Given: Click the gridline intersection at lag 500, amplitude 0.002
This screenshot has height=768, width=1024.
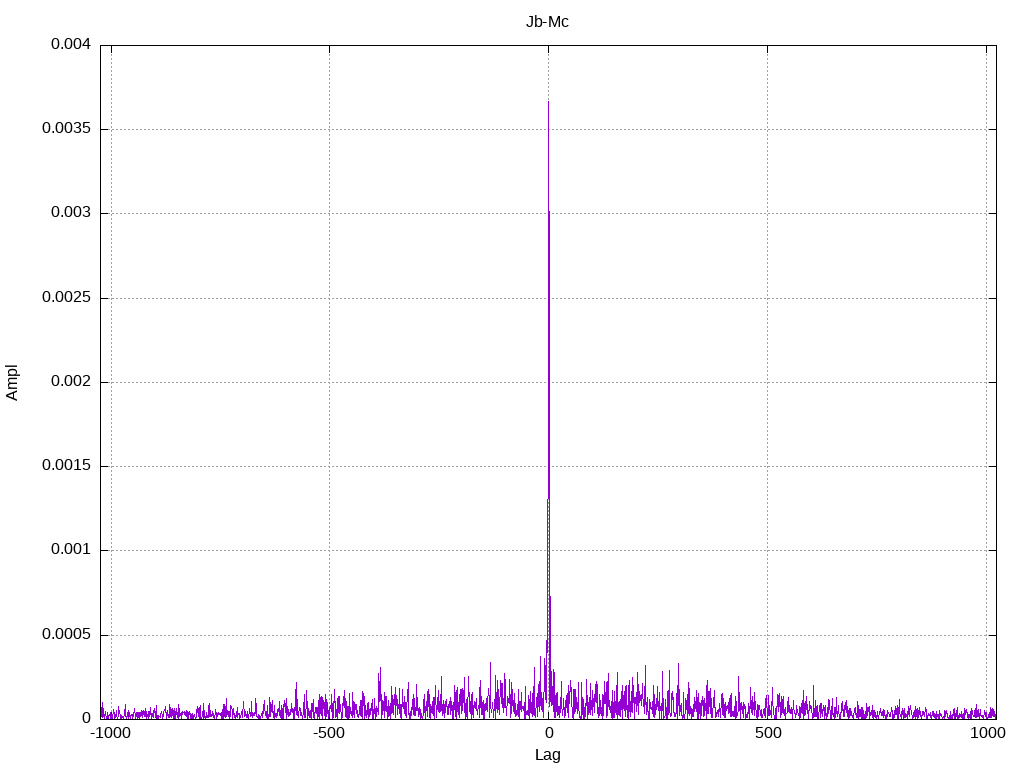Looking at the screenshot, I should coord(767,382).
